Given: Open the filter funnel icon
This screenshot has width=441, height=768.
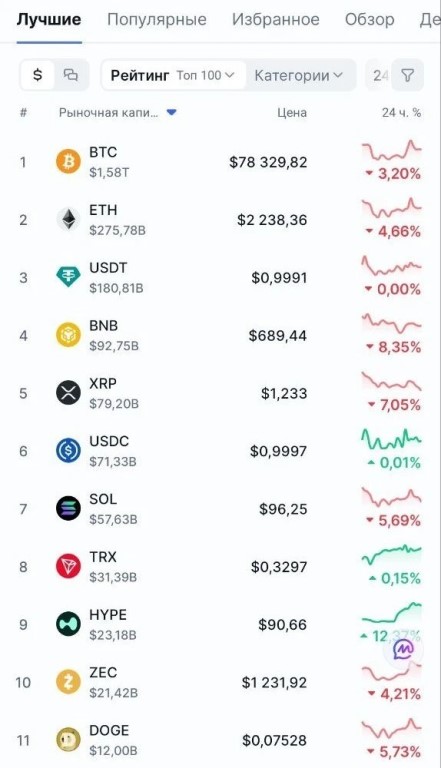Looking at the screenshot, I should [x=407, y=75].
